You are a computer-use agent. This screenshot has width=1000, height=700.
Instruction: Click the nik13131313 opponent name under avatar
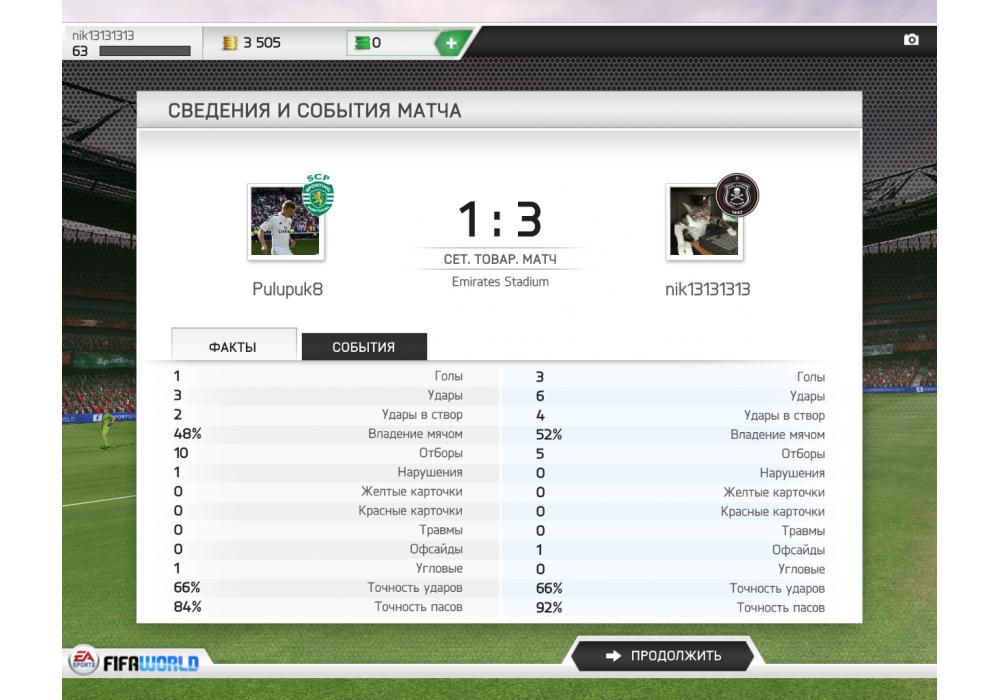tap(707, 289)
